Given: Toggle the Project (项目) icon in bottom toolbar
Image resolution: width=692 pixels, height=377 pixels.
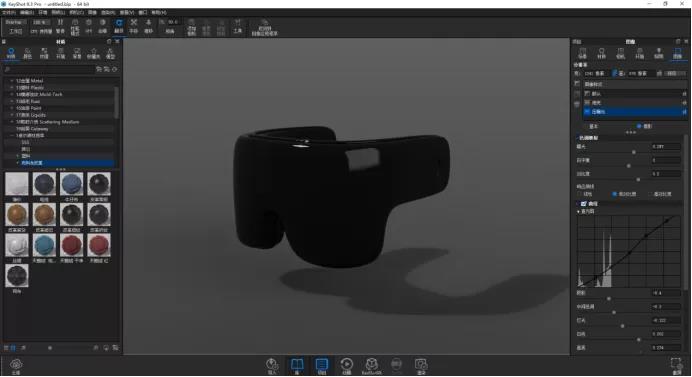Looking at the screenshot, I should 322,366.
